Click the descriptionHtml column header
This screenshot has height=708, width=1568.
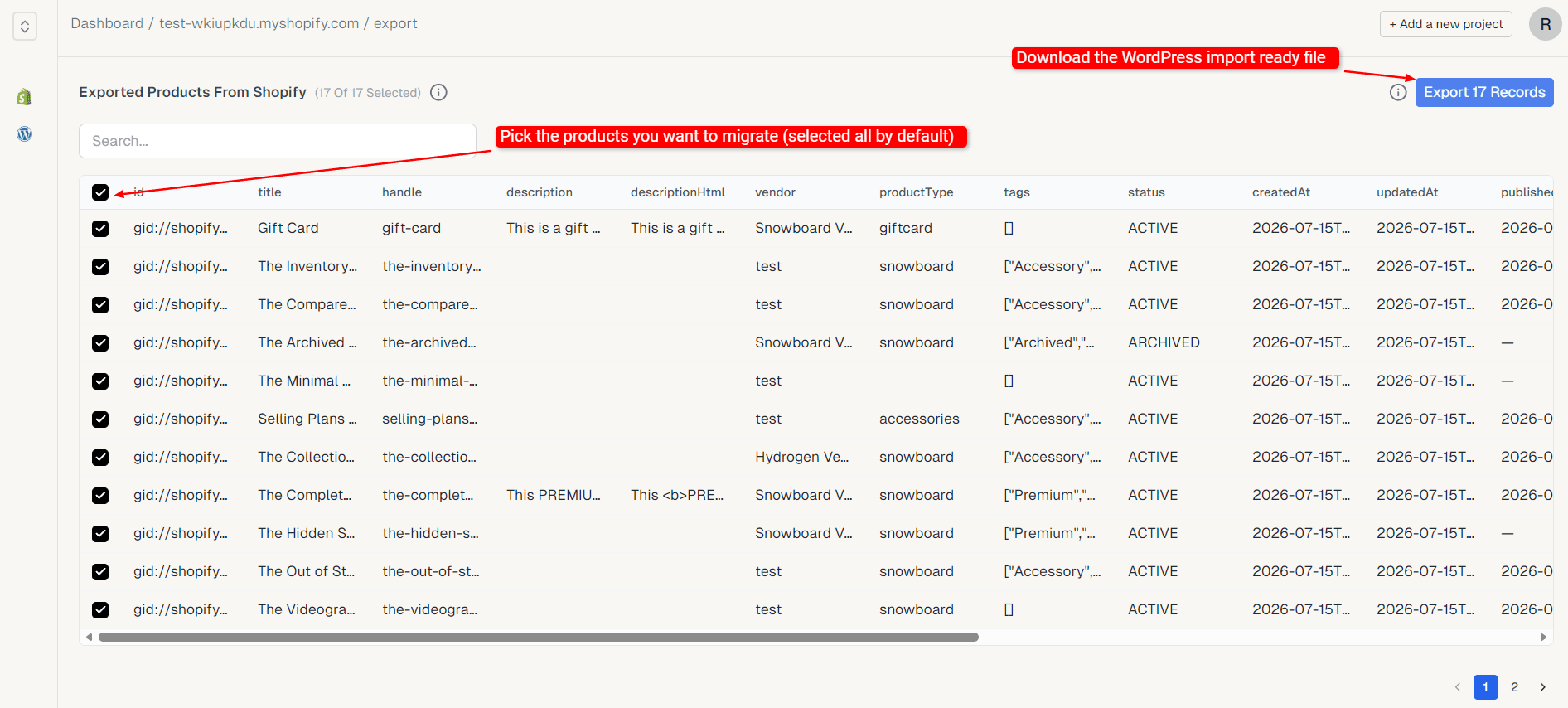(678, 192)
